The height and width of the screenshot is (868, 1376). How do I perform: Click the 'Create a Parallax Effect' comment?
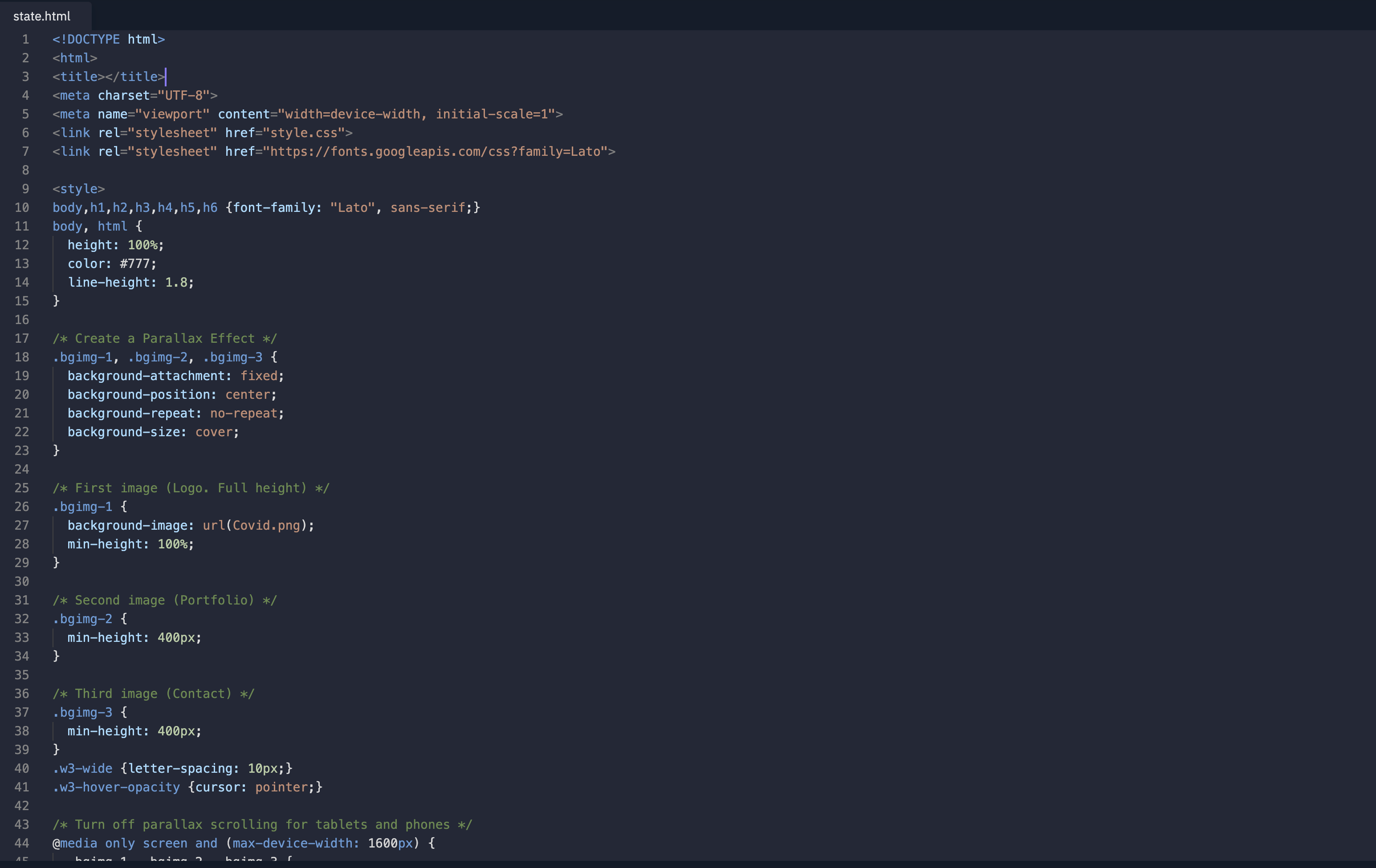coord(165,339)
